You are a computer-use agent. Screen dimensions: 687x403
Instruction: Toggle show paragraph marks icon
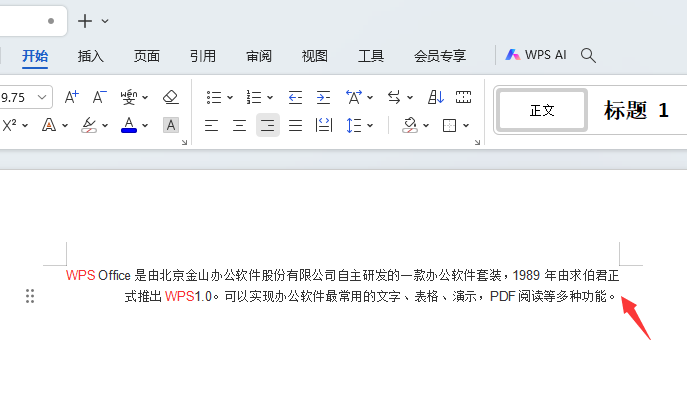coord(464,97)
